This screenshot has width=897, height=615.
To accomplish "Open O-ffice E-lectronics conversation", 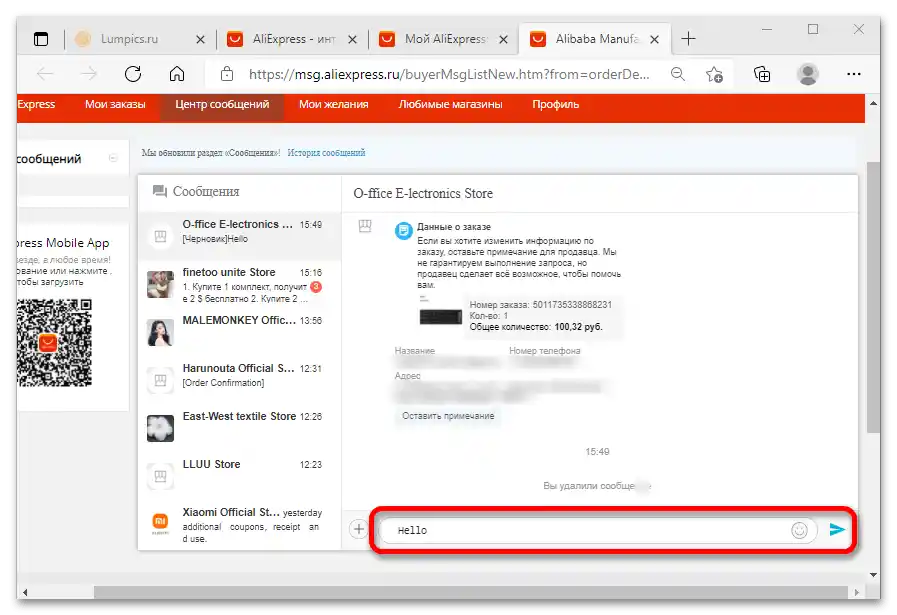I will coord(240,236).
